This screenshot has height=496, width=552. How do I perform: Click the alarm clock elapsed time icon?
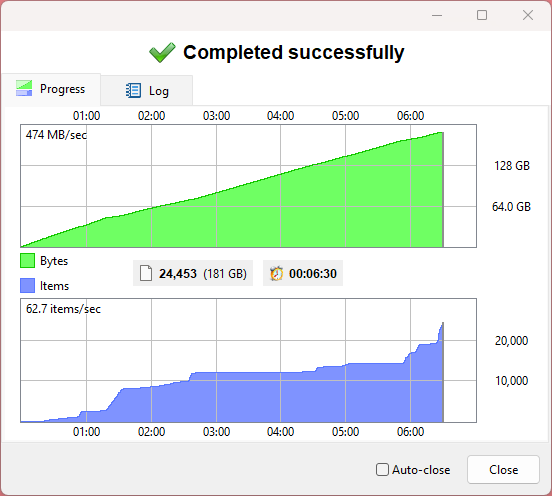click(x=276, y=273)
